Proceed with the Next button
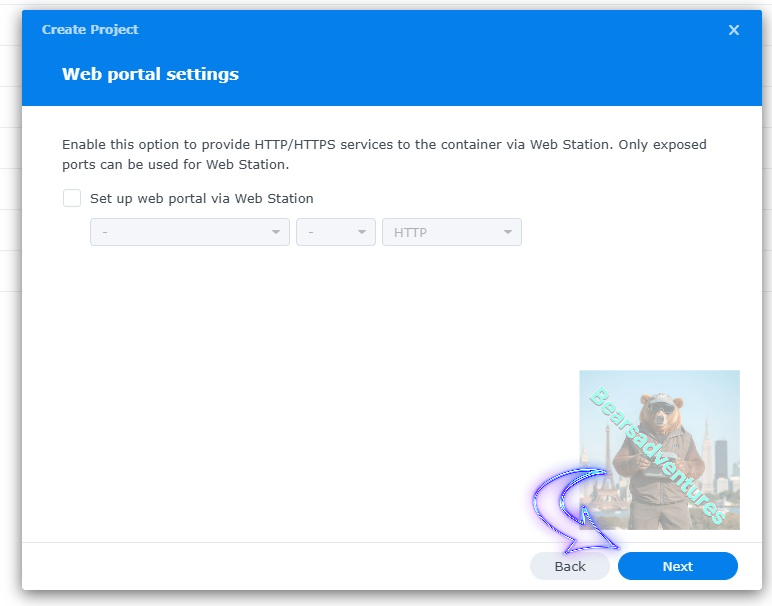This screenshot has height=606, width=772. 677,566
